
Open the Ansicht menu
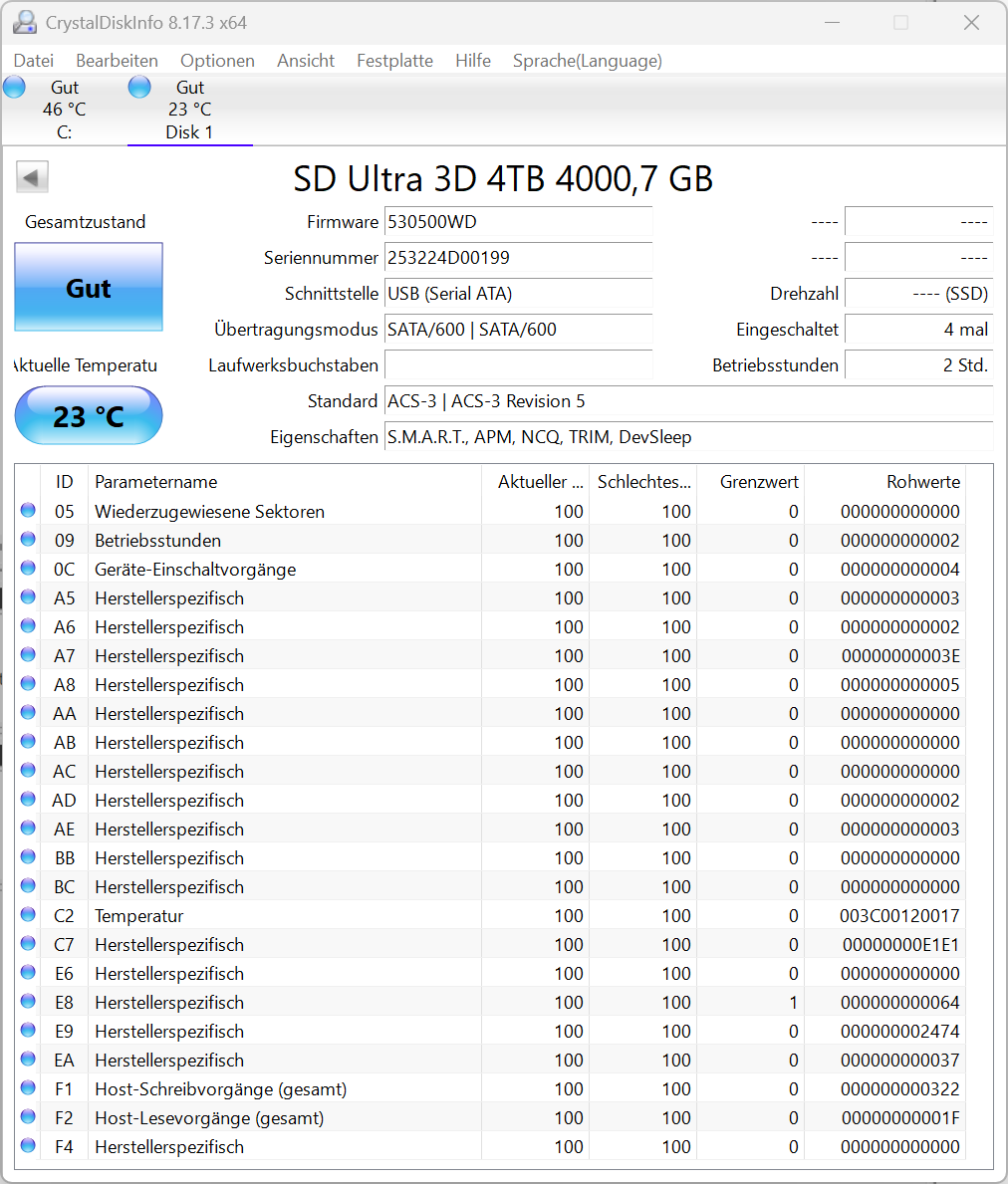point(306,61)
